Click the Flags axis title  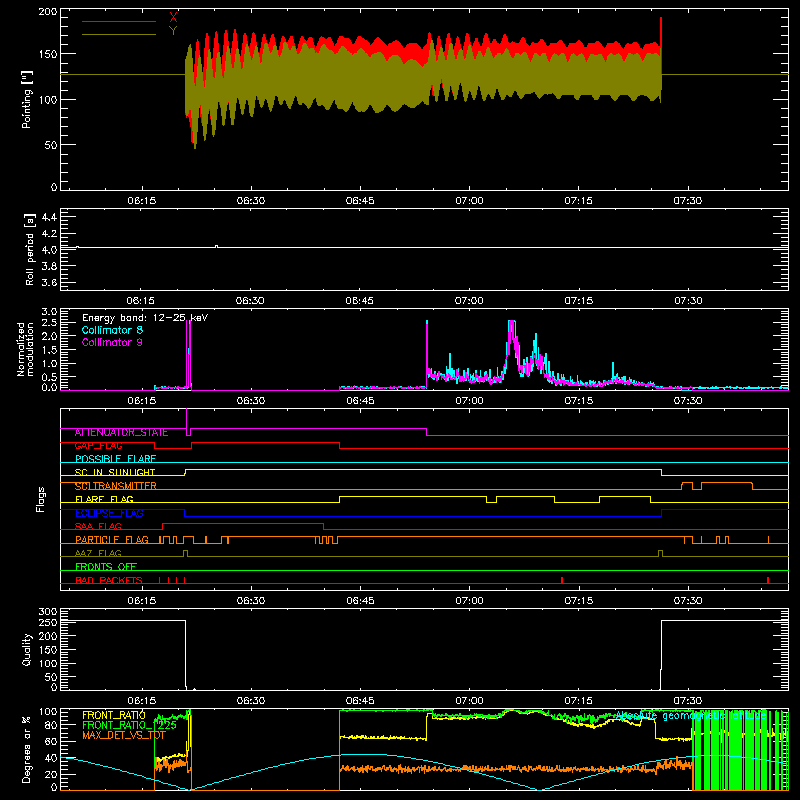41,499
